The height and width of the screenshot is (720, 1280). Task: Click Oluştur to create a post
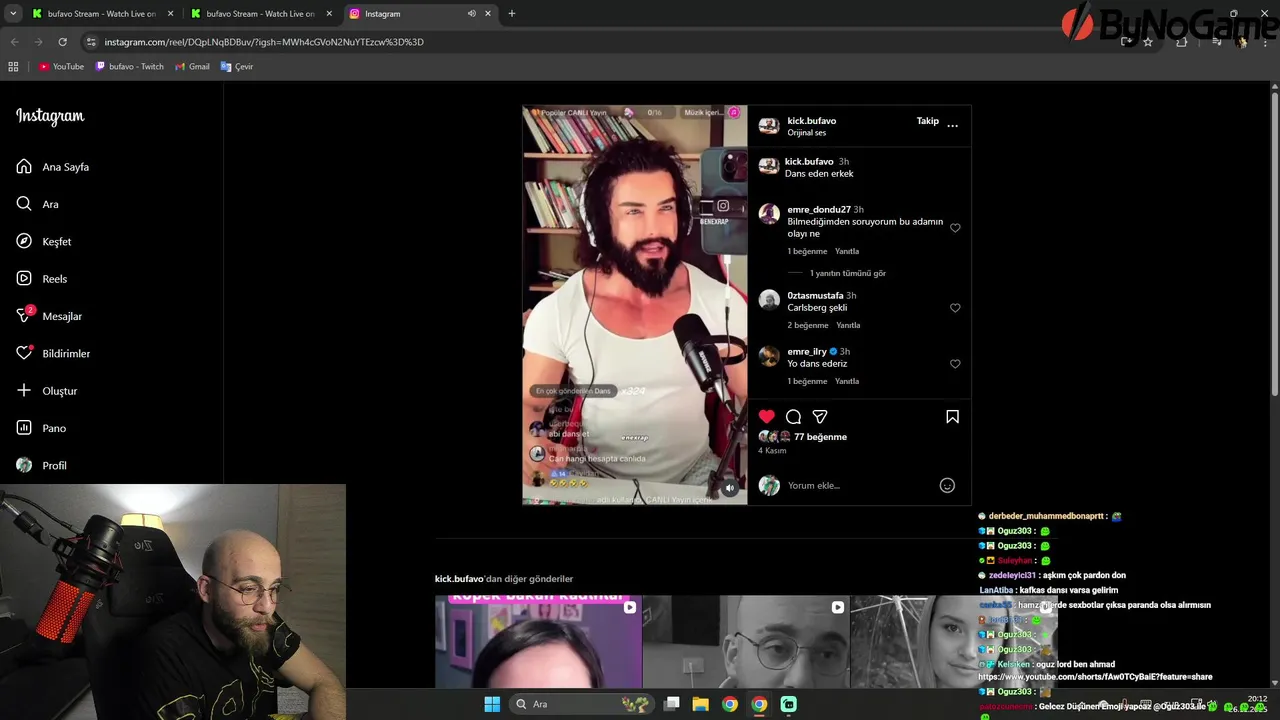(47, 391)
